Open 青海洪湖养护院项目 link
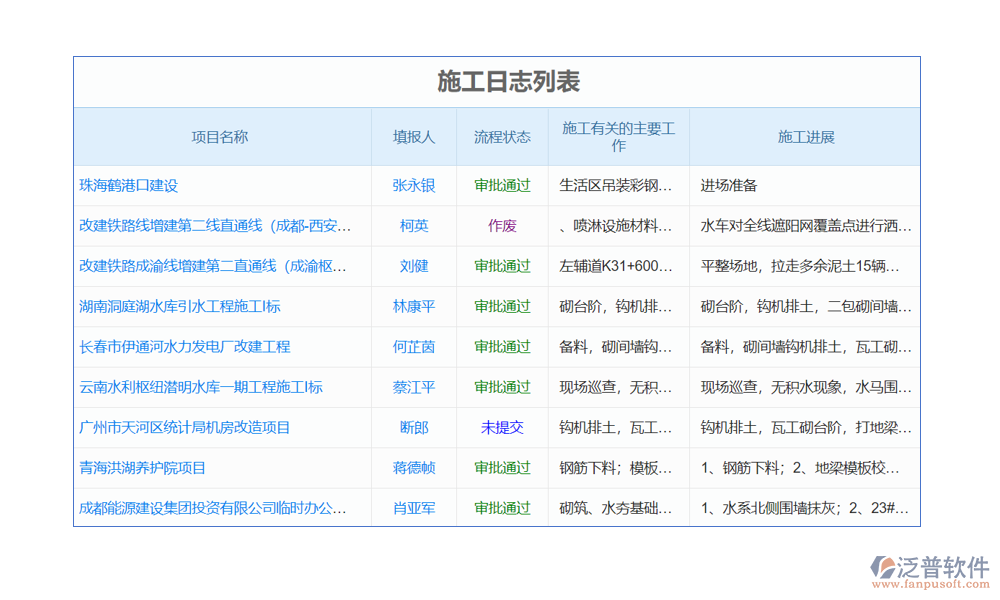 click(143, 467)
